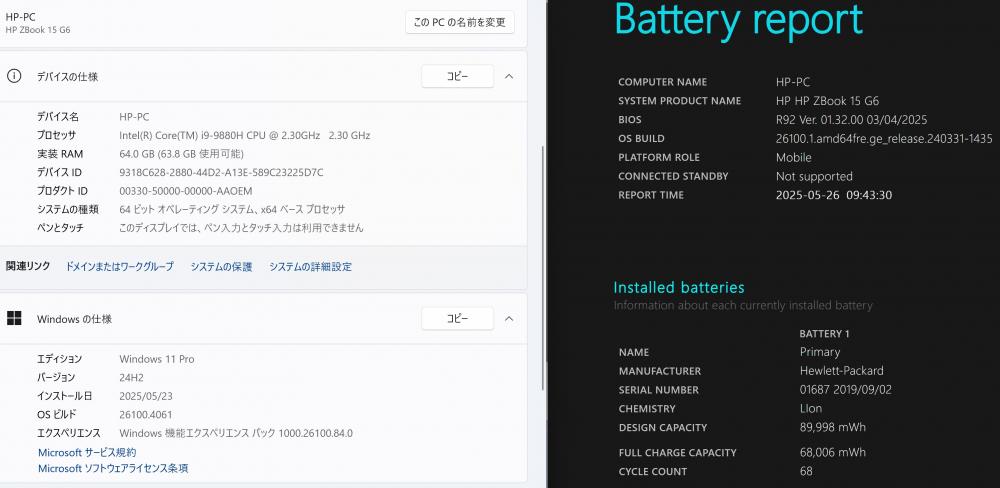The height and width of the screenshot is (488, 1000).
Task: Select FULL CHARGE CAPACITY value 68,006 mWh
Action: coord(833,452)
